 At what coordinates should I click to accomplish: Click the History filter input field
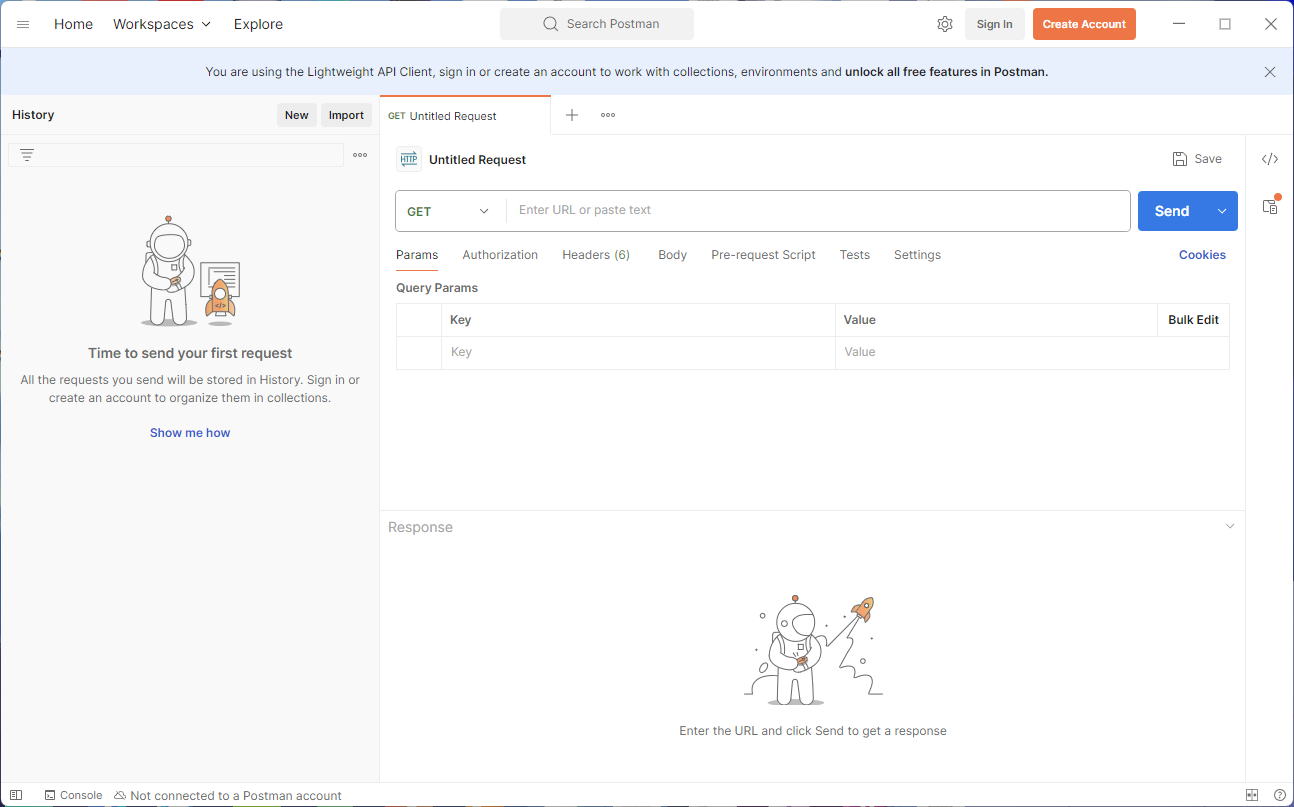click(x=176, y=155)
